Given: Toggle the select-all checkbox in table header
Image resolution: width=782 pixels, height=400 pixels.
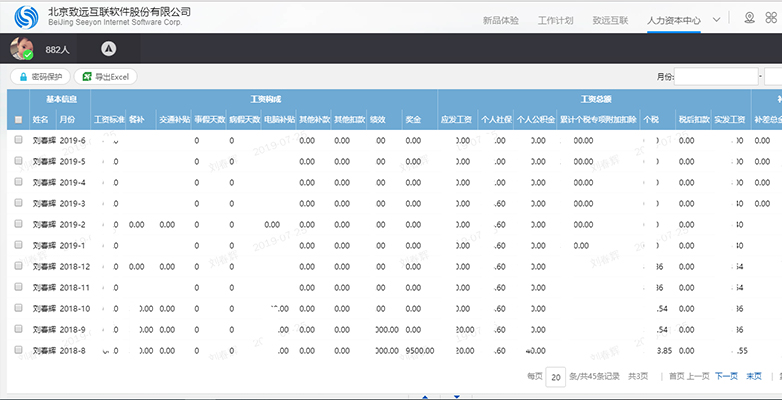Looking at the screenshot, I should click(18, 119).
